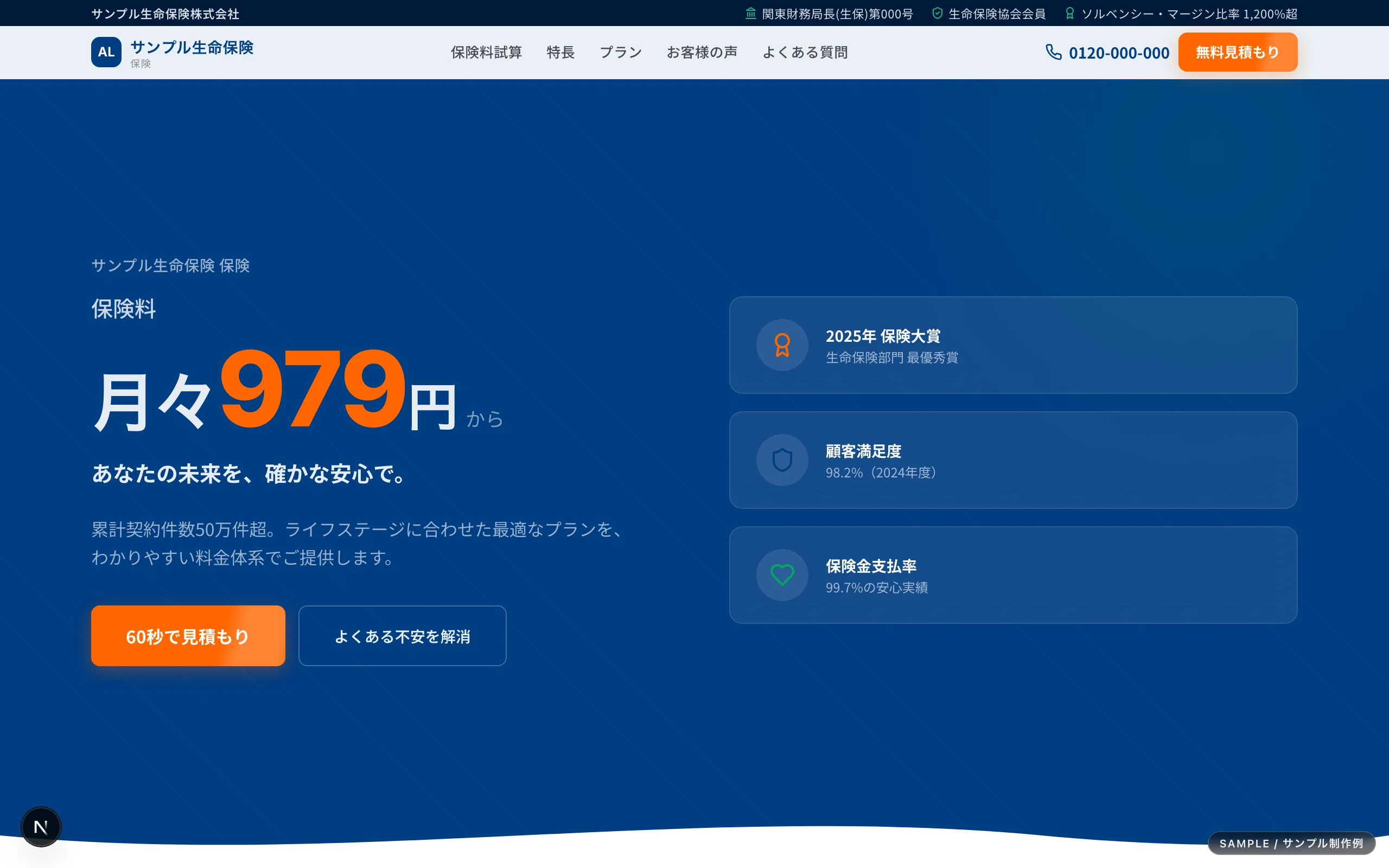Click the green heart icon in 保険金支払率 card
The width and height of the screenshot is (1389, 868).
782,575
